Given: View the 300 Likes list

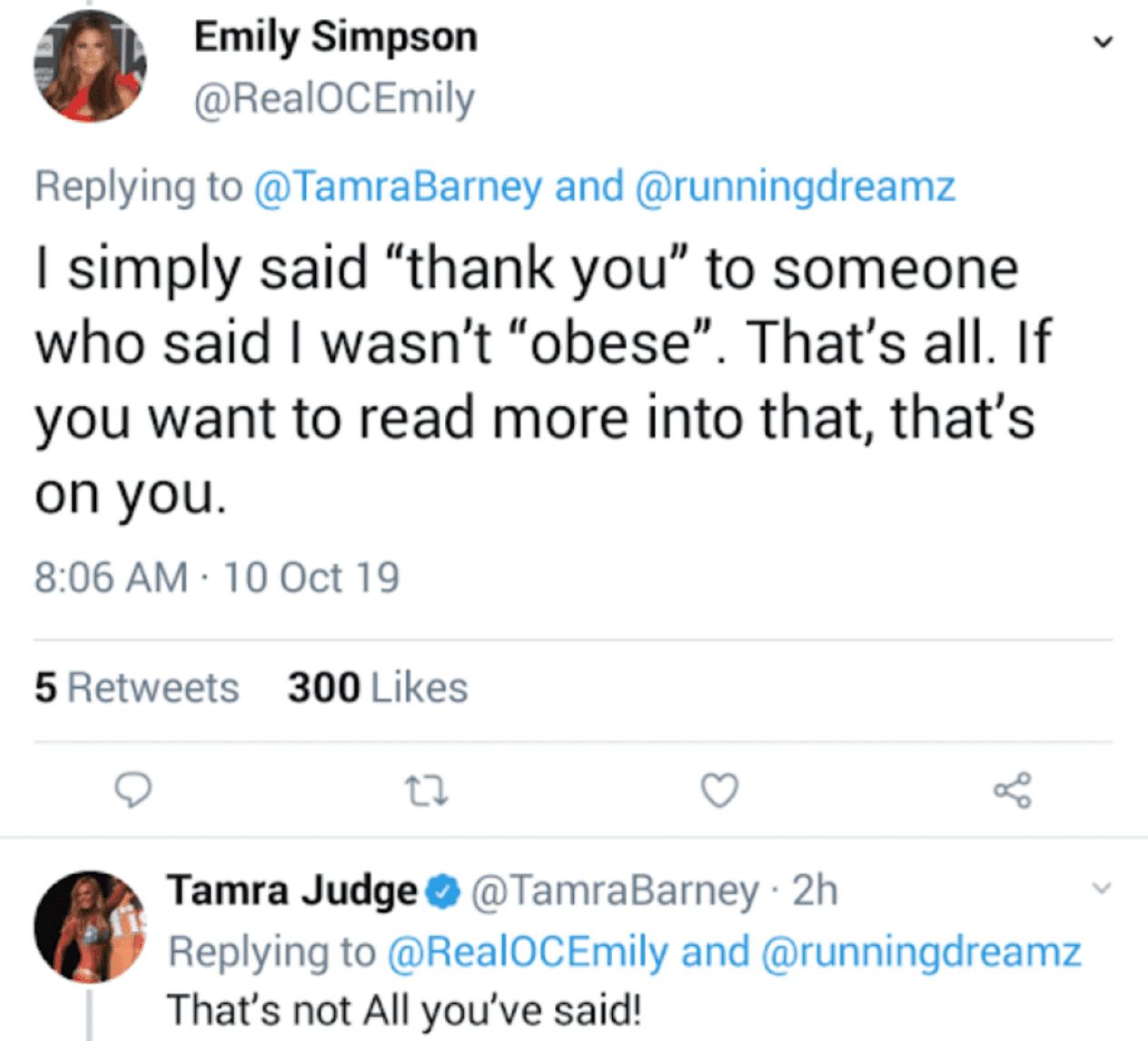Looking at the screenshot, I should point(378,688).
